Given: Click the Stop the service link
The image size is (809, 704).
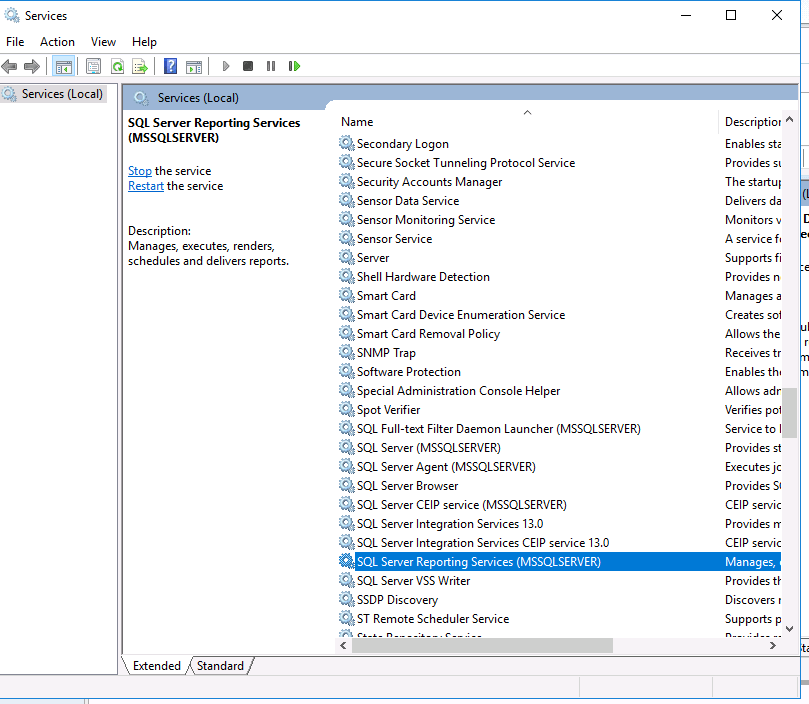Looking at the screenshot, I should [x=140, y=171].
